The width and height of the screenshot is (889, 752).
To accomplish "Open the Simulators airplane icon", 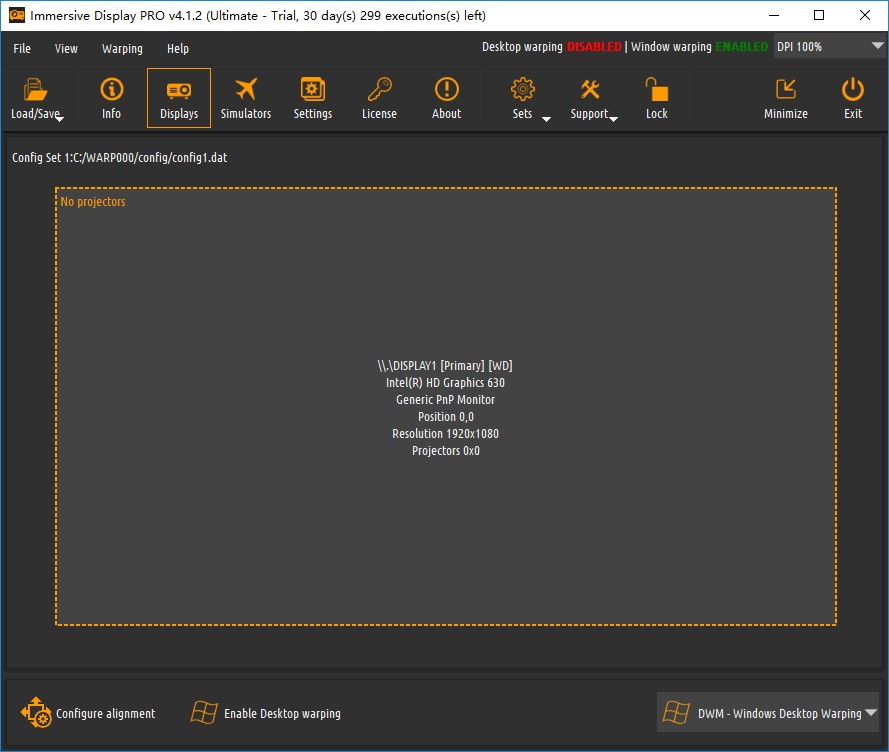I will pyautogui.click(x=246, y=90).
